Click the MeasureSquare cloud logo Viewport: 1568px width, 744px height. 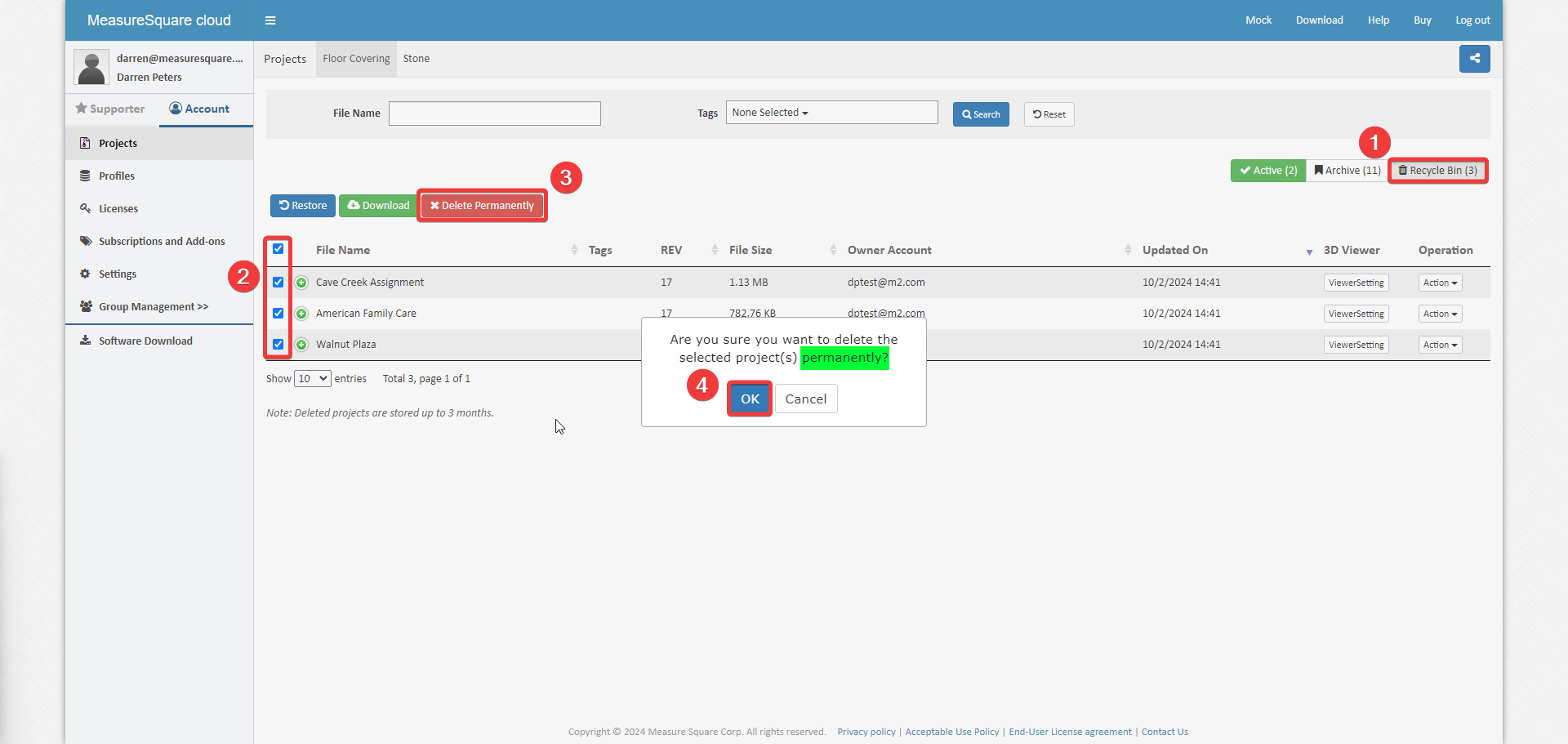pyautogui.click(x=159, y=20)
